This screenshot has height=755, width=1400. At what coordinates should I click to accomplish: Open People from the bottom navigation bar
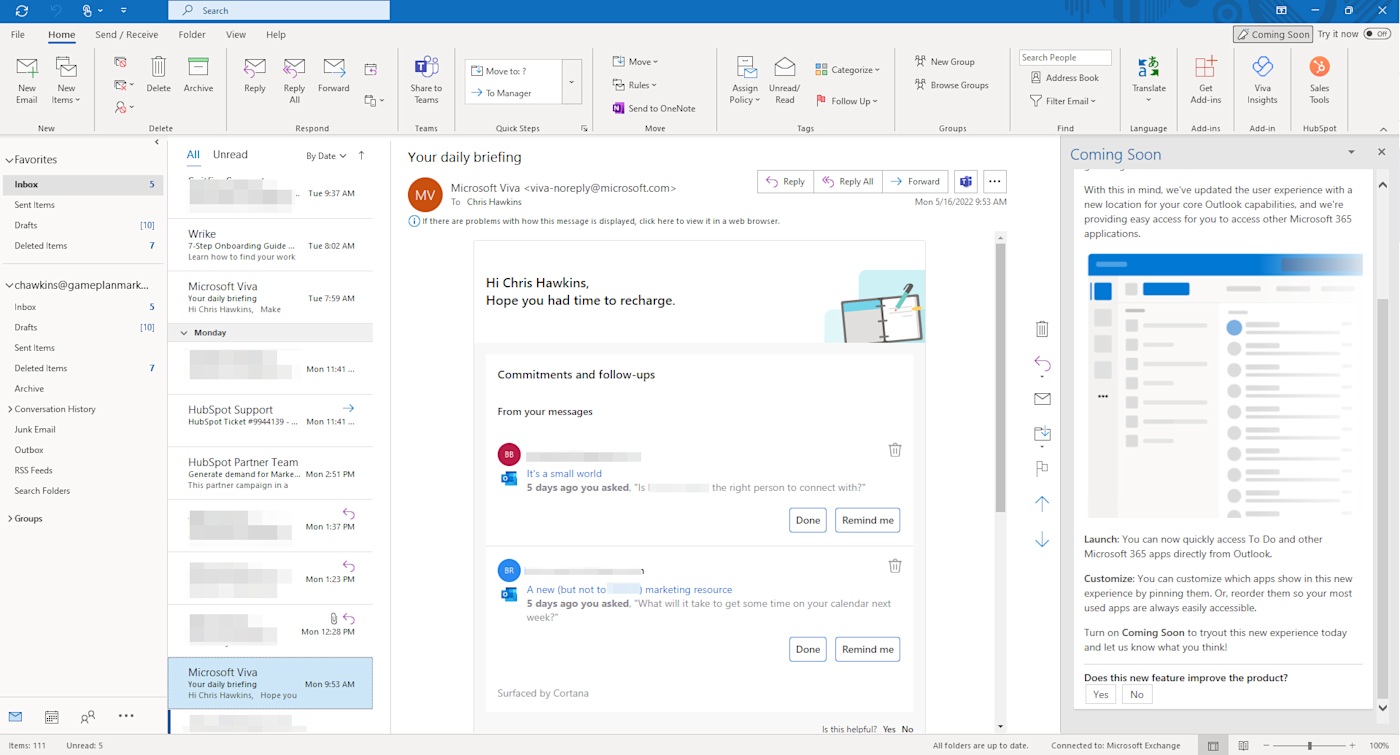88,717
